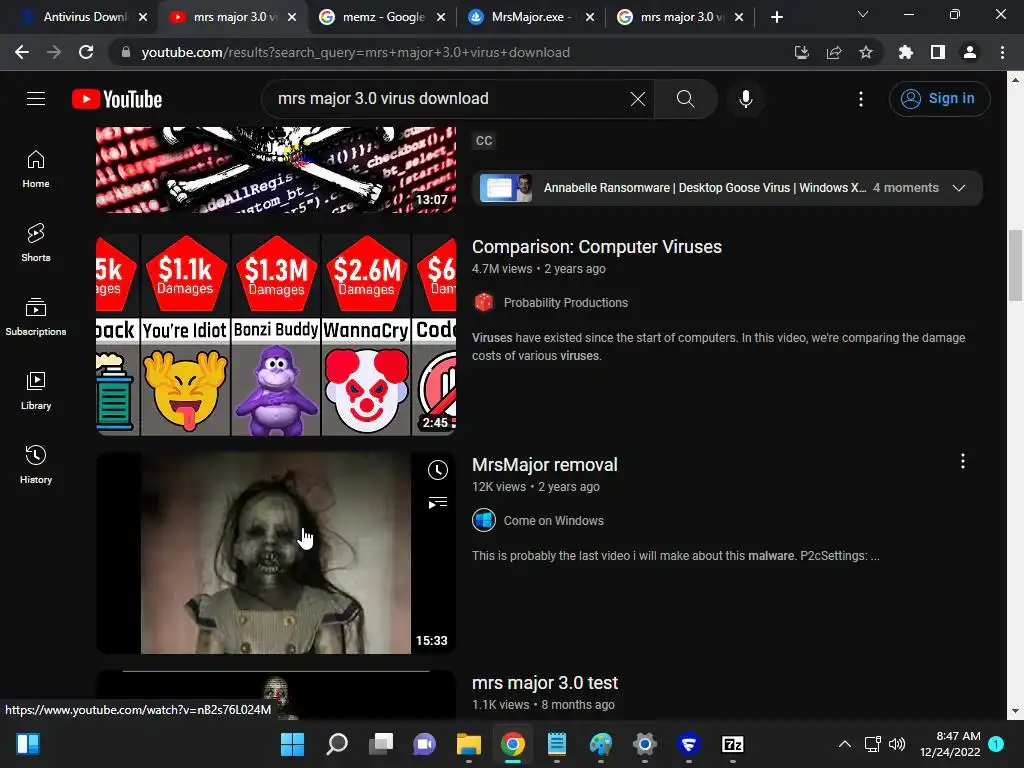Image resolution: width=1024 pixels, height=768 pixels.
Task: Open History in the sidebar
Action: pos(36,464)
